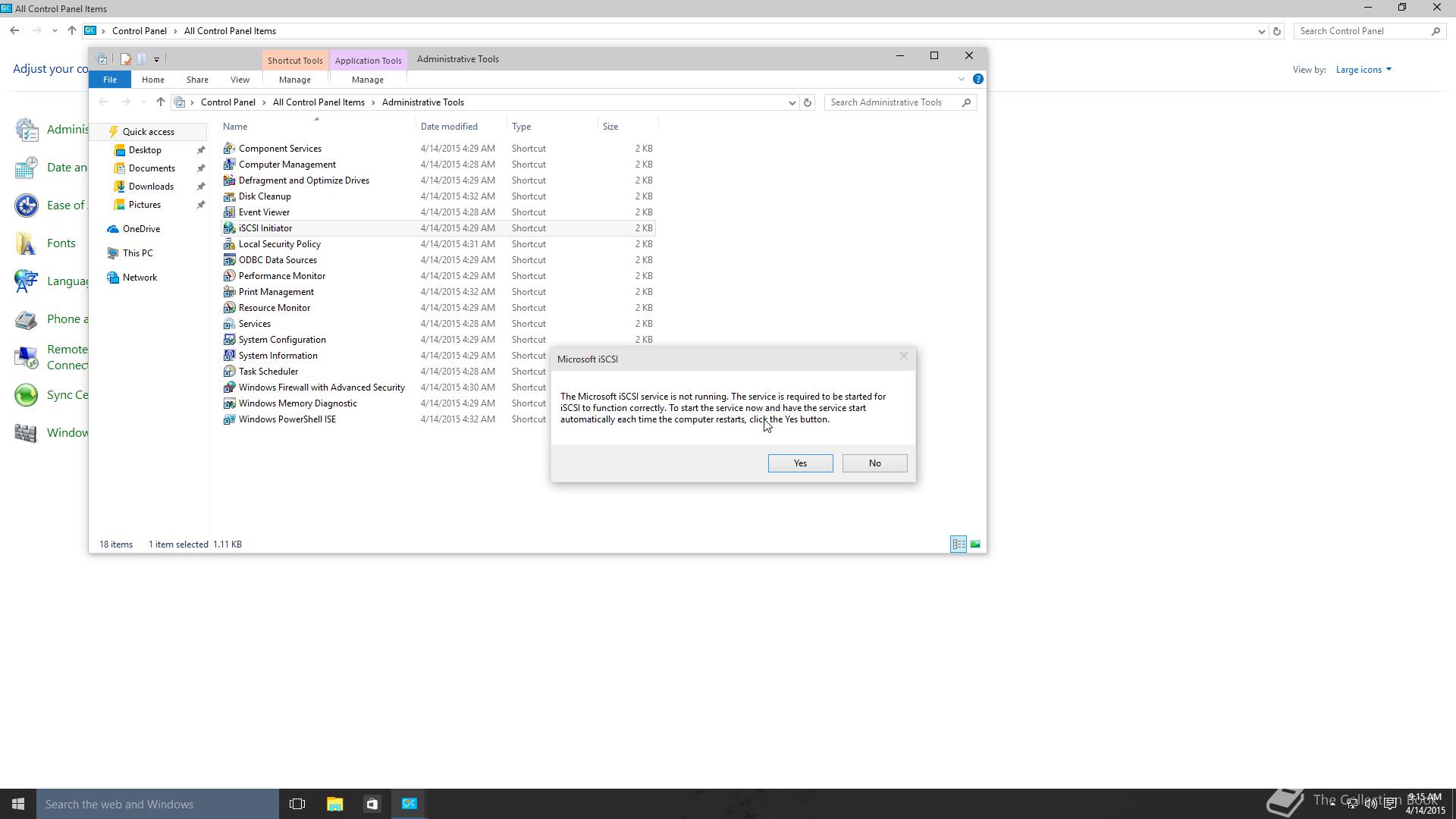The image size is (1456, 819).
Task: Click the Component Services icon
Action: click(229, 149)
